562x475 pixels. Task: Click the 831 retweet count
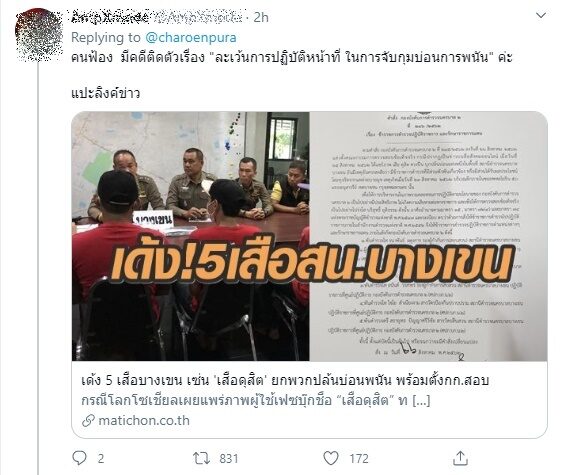(229, 459)
